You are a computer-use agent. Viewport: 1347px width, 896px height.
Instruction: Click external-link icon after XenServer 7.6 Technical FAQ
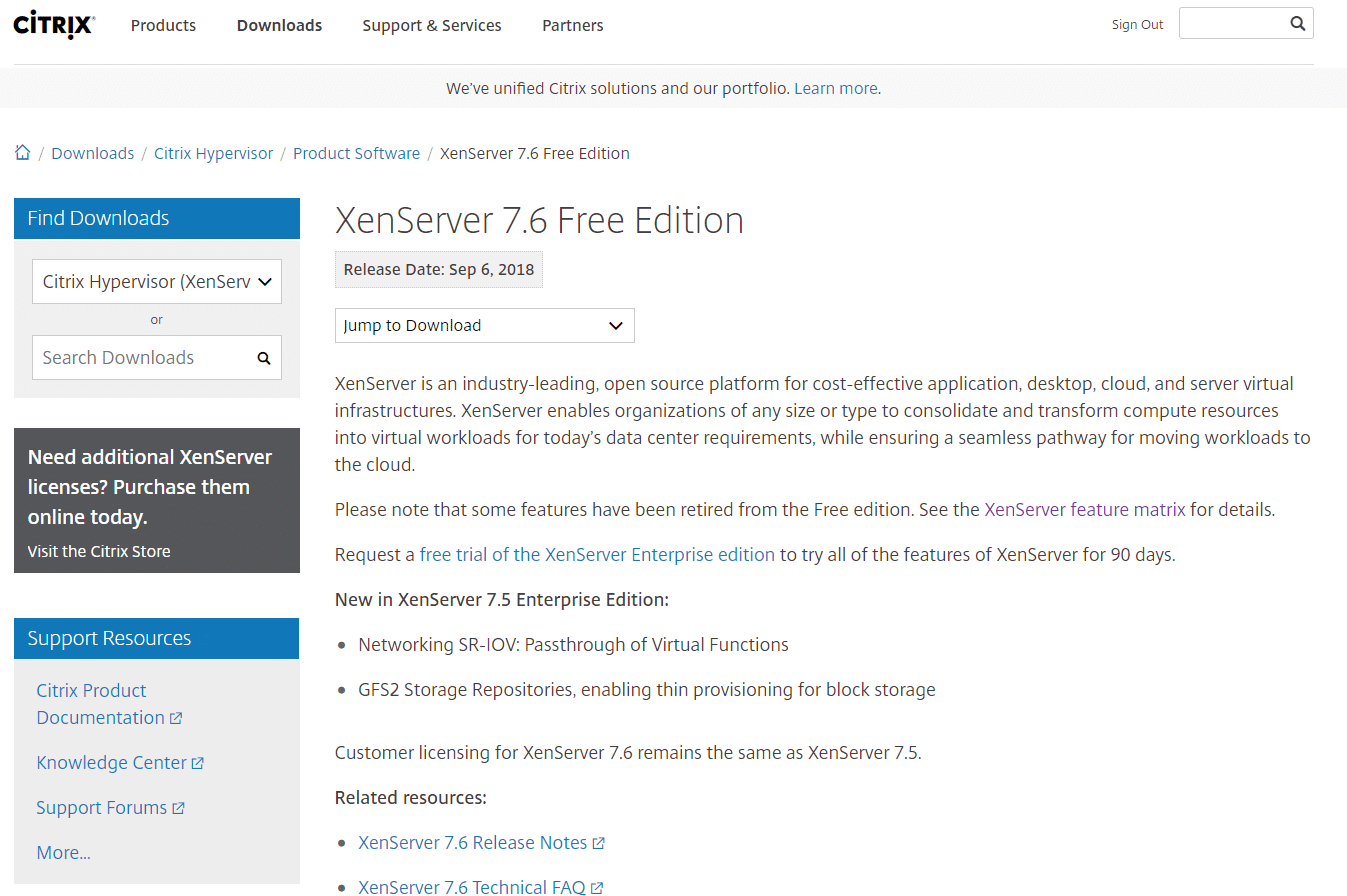coord(597,887)
